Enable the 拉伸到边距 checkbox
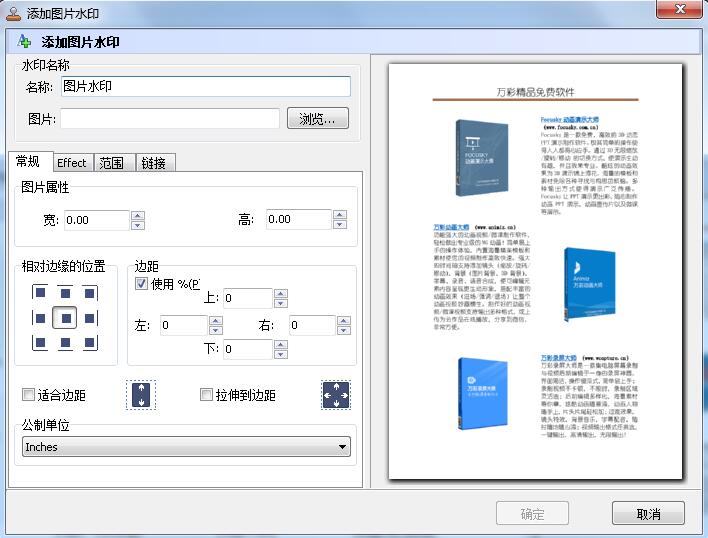708x538 pixels. click(x=207, y=395)
